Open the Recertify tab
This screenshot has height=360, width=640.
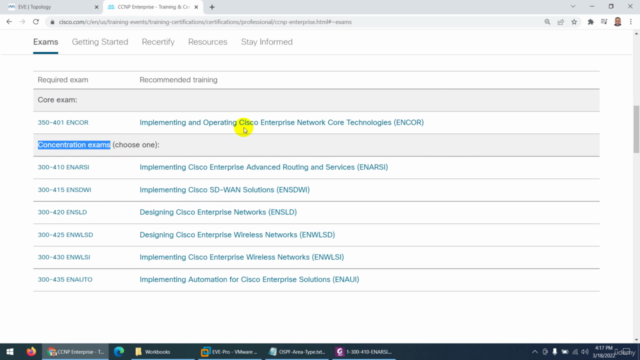tap(158, 42)
